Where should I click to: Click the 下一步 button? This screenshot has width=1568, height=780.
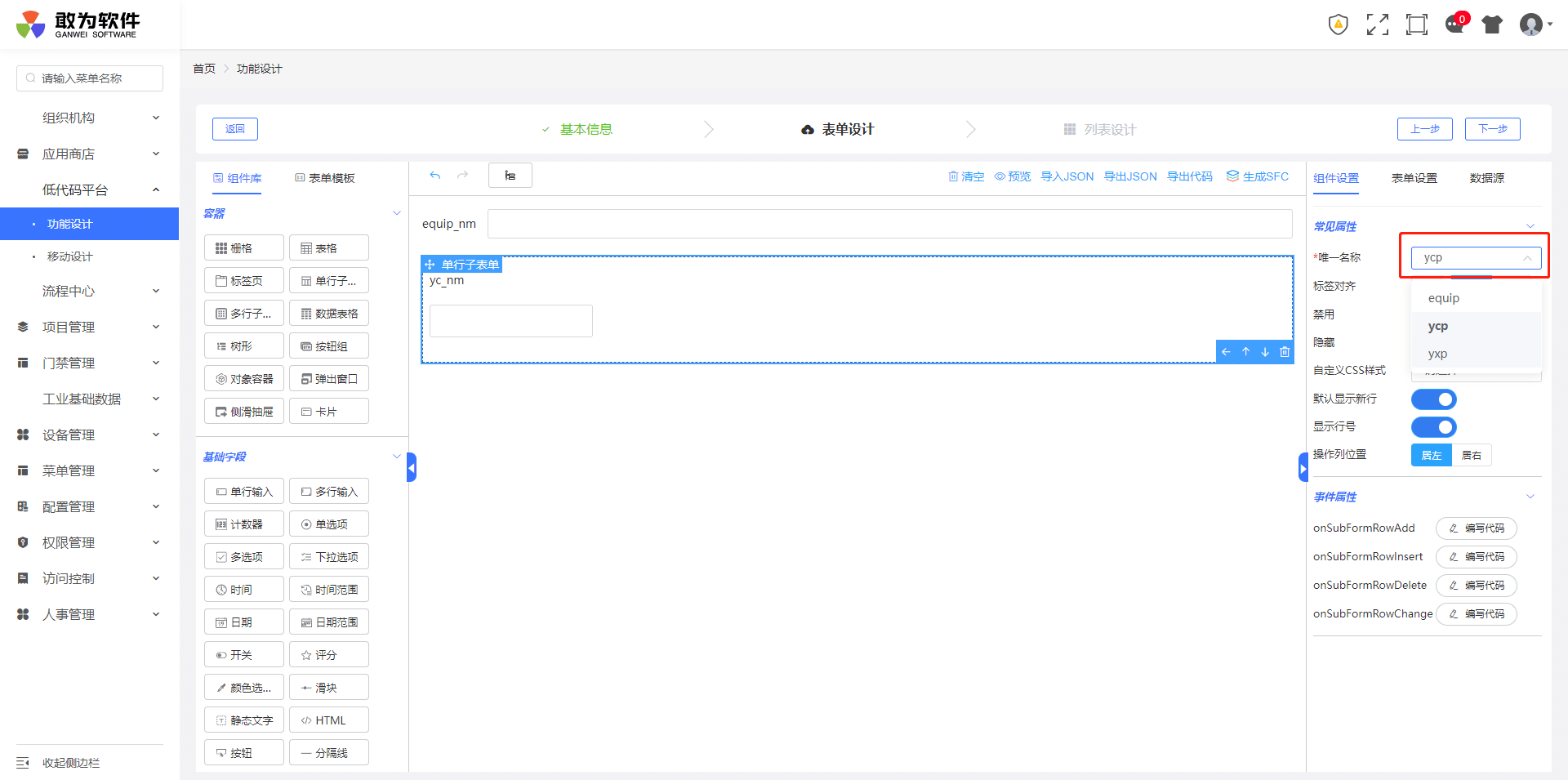coord(1492,129)
